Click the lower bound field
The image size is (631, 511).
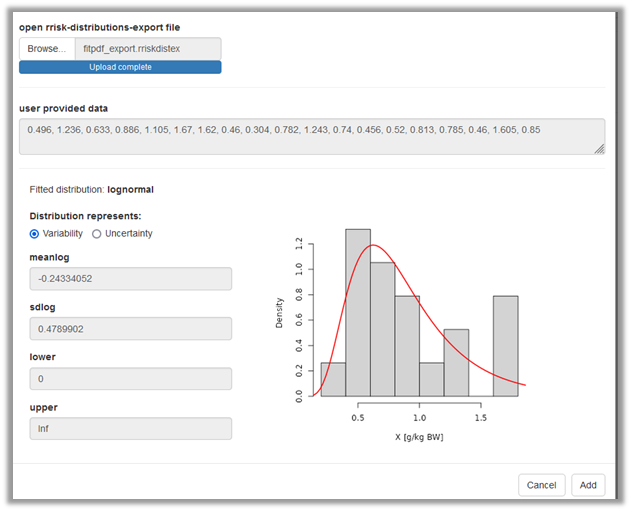click(x=125, y=379)
